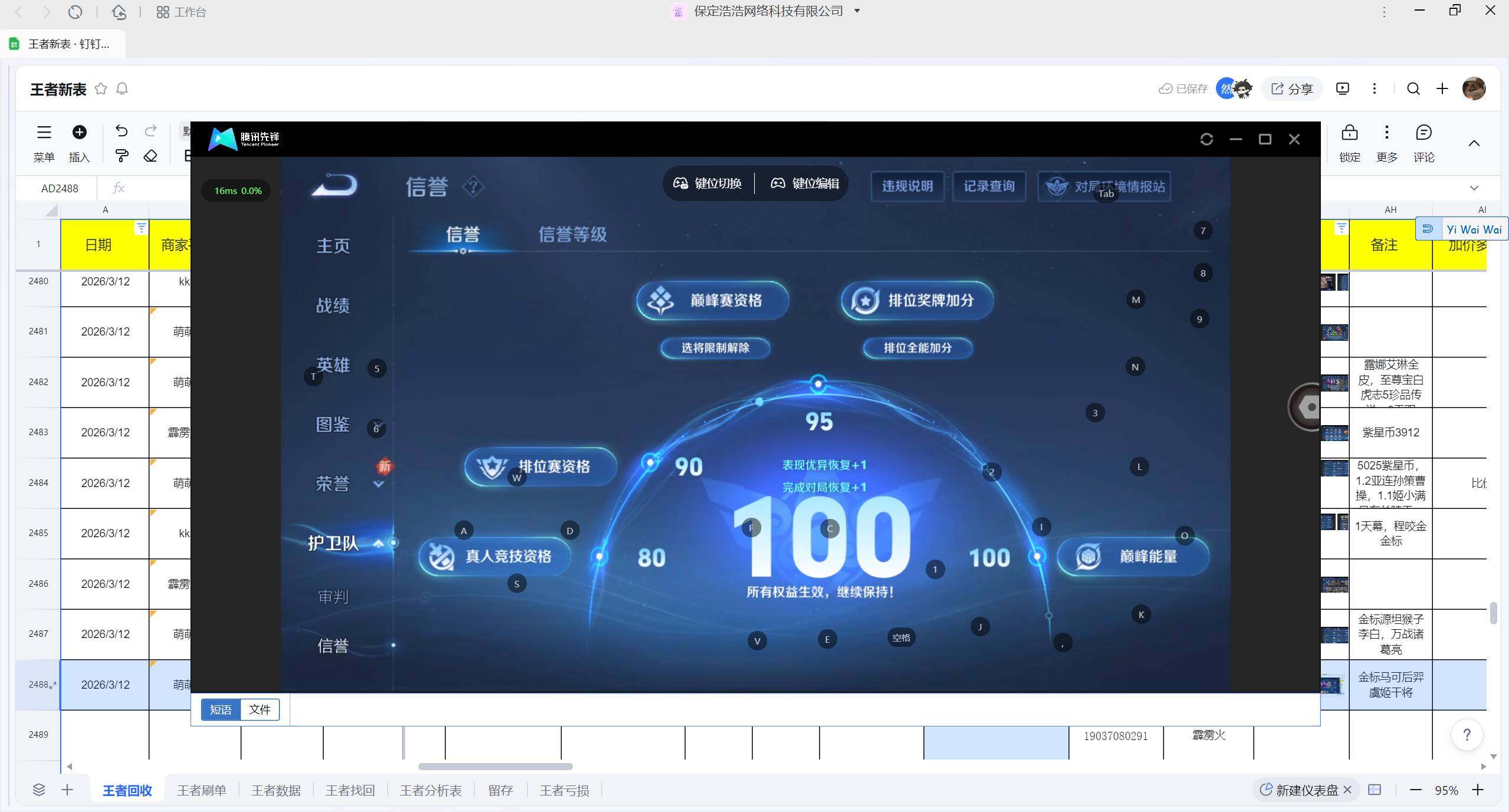
Task: Switch to 文件 mode
Action: pos(259,709)
